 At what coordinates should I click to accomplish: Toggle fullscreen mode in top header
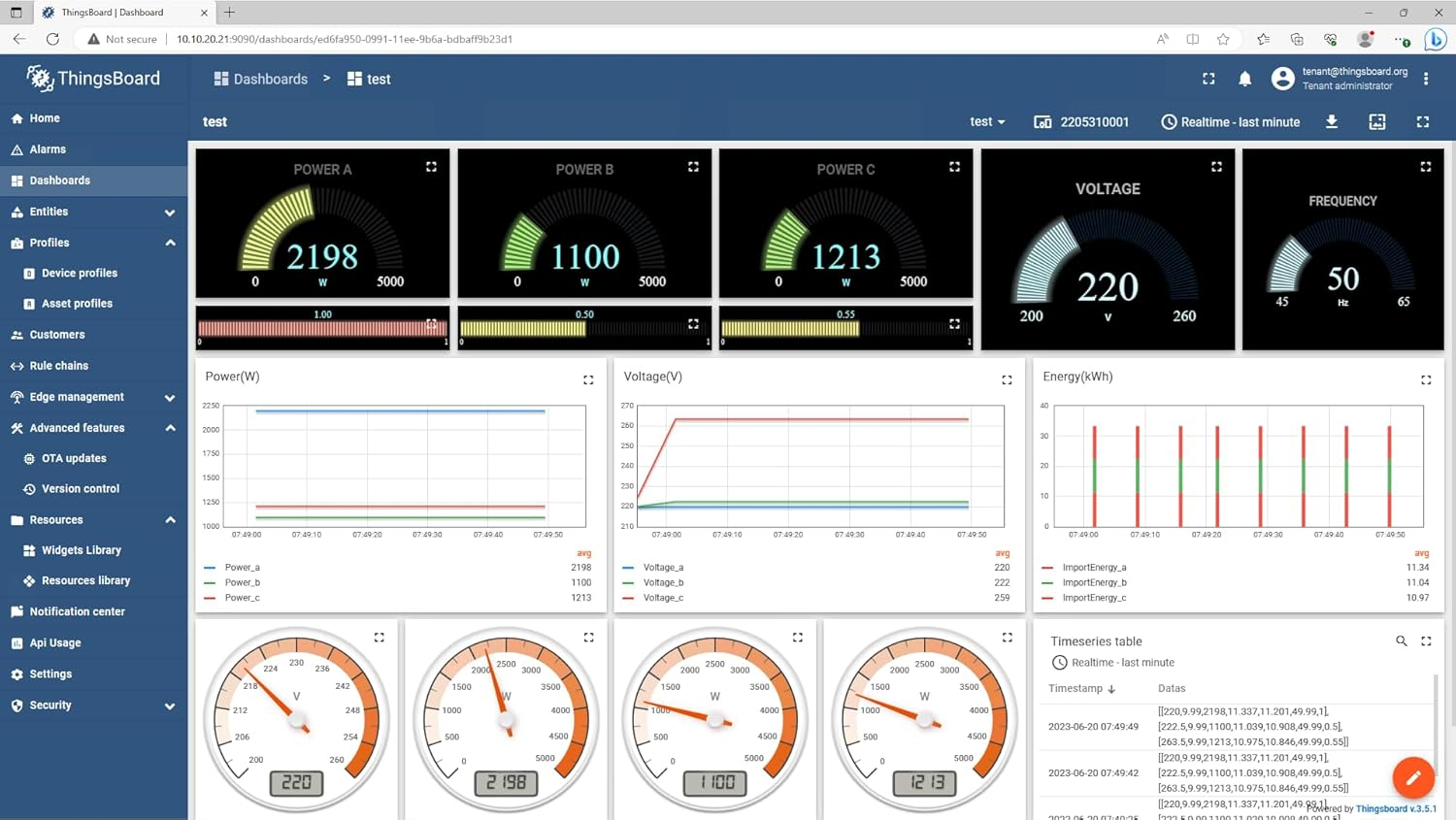1208,80
